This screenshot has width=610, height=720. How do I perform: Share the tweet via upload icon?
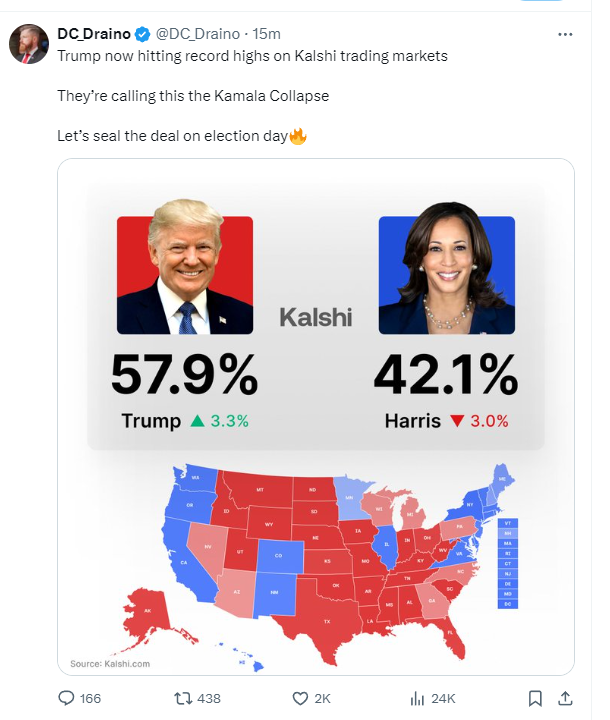click(x=565, y=698)
